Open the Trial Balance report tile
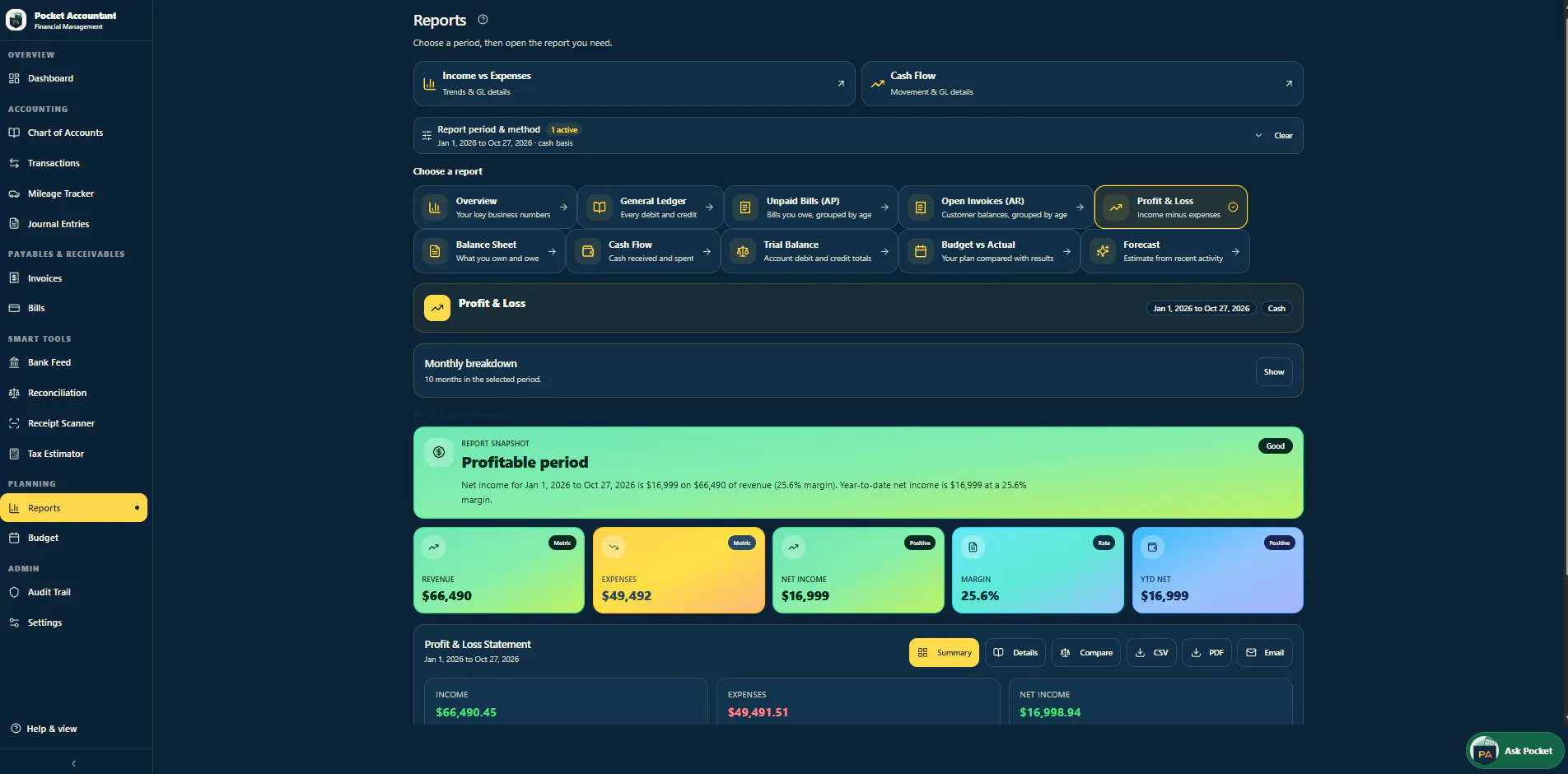The width and height of the screenshot is (1568, 774). pos(809,251)
